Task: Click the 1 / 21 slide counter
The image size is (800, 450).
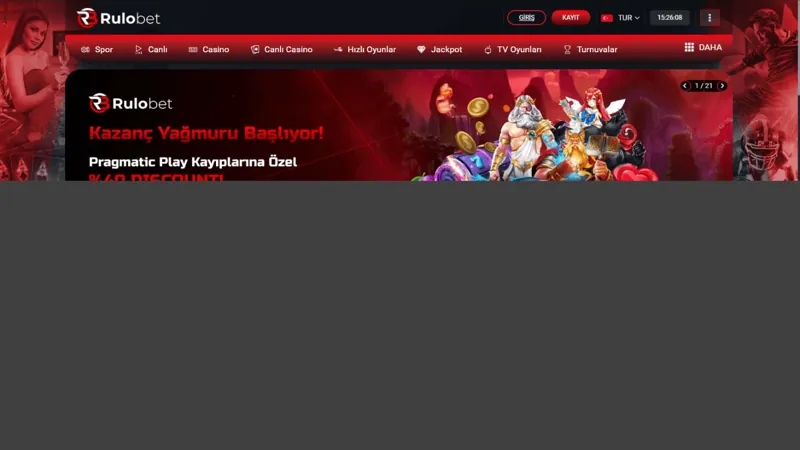Action: [704, 86]
